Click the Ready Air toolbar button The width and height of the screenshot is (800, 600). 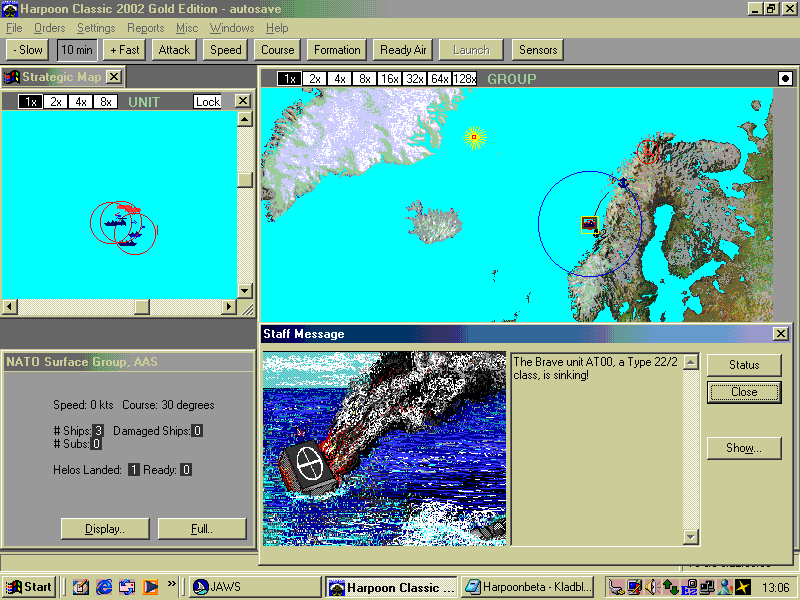coord(403,50)
